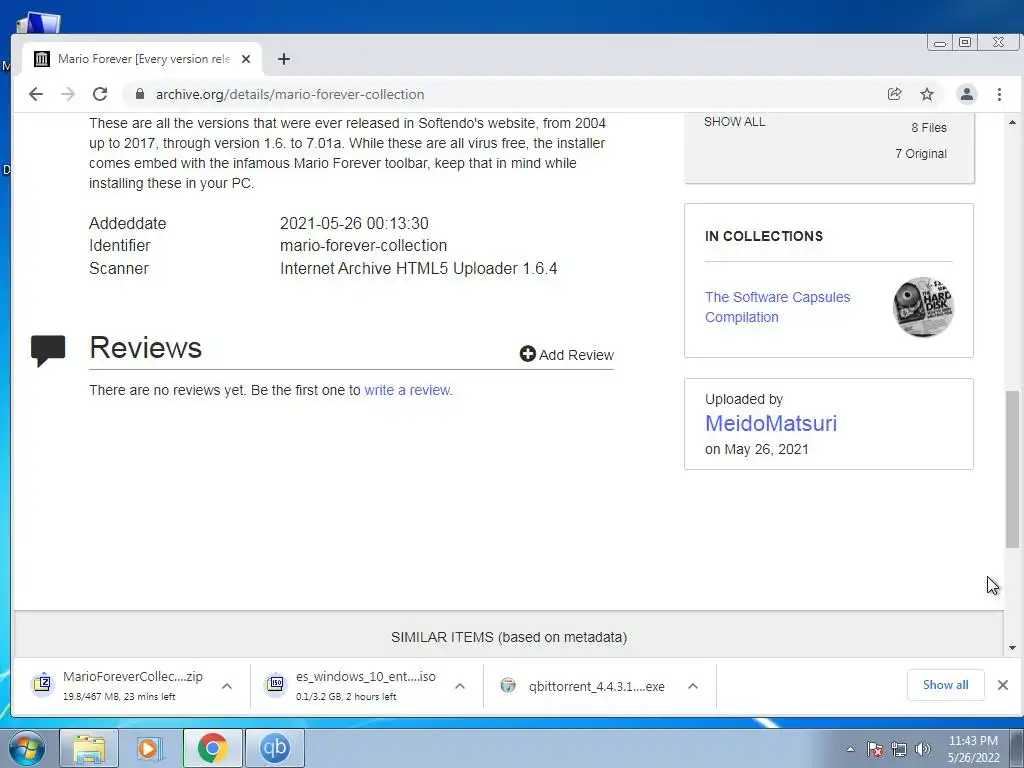Select the Mario Forever browser tab

[x=142, y=59]
